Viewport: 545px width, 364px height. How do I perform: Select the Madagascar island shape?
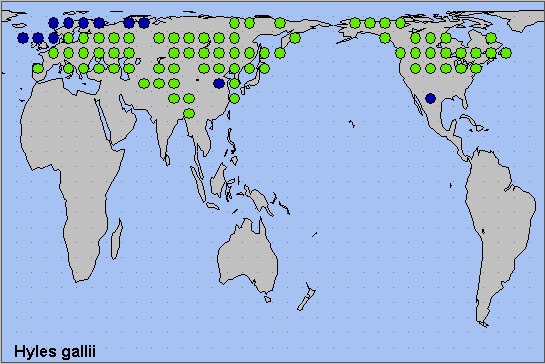coord(117,239)
